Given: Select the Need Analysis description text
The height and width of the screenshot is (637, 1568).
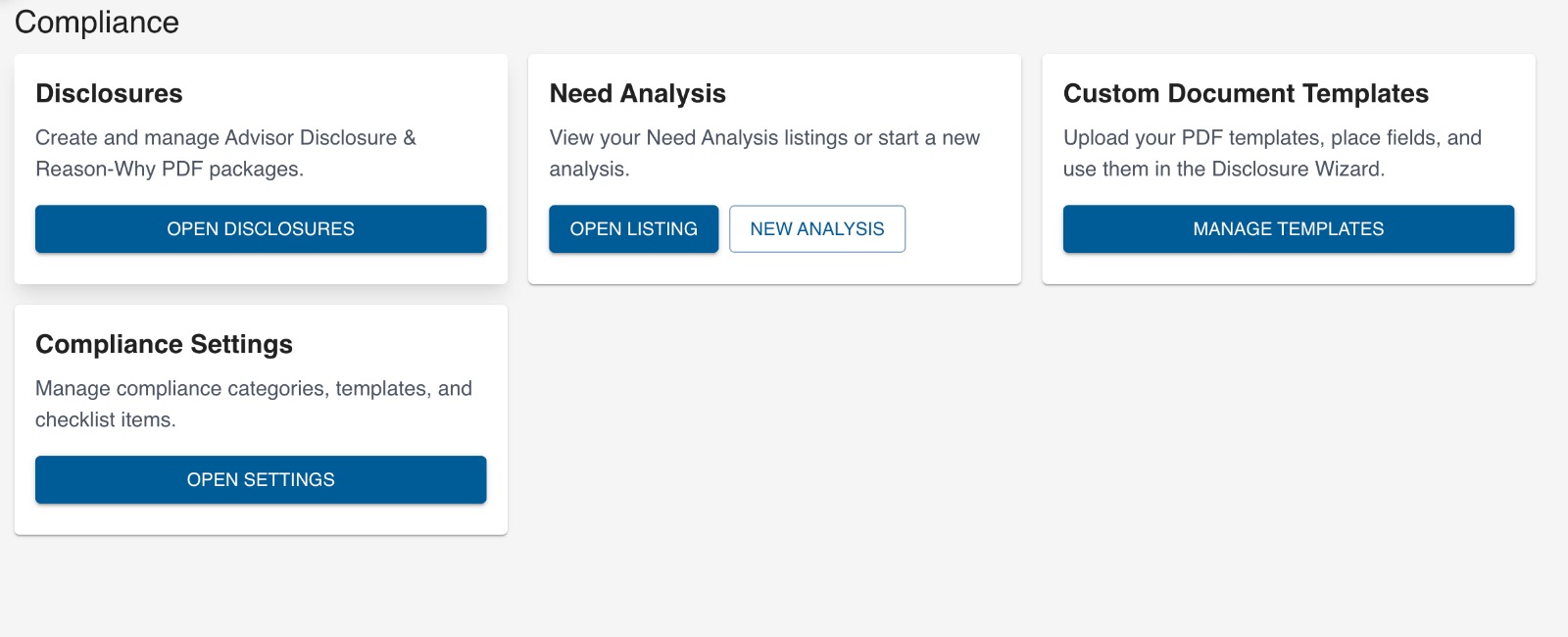Looking at the screenshot, I should (764, 153).
